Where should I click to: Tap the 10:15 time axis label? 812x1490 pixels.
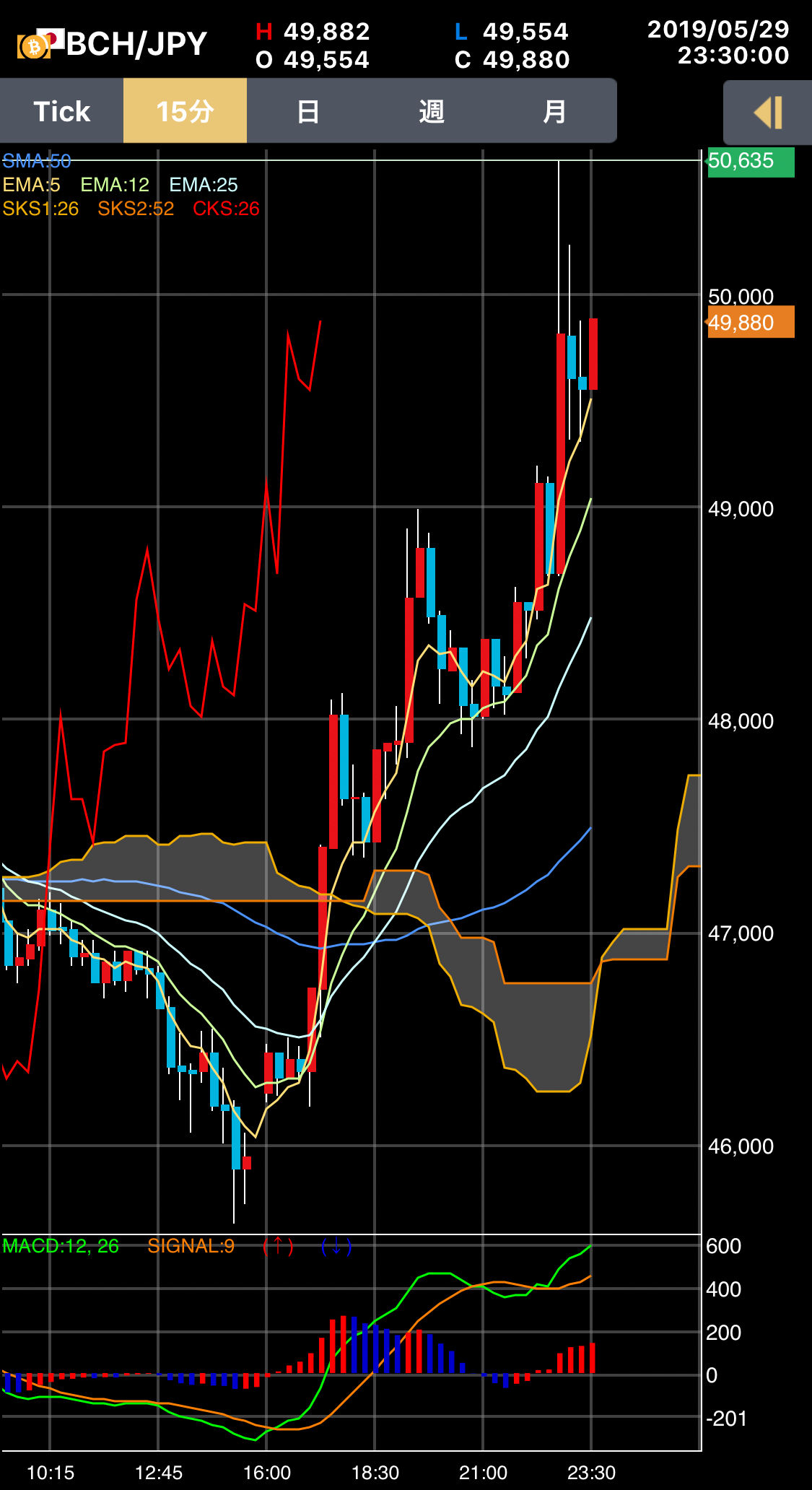51,1472
